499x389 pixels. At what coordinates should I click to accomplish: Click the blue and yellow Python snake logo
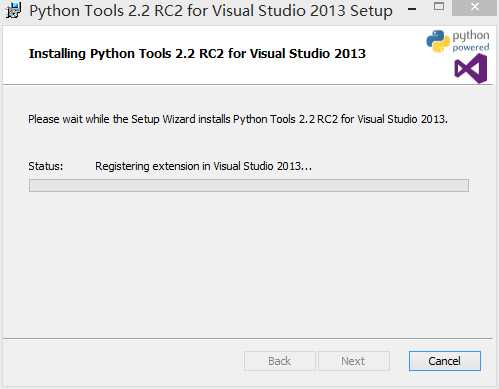pyautogui.click(x=438, y=41)
